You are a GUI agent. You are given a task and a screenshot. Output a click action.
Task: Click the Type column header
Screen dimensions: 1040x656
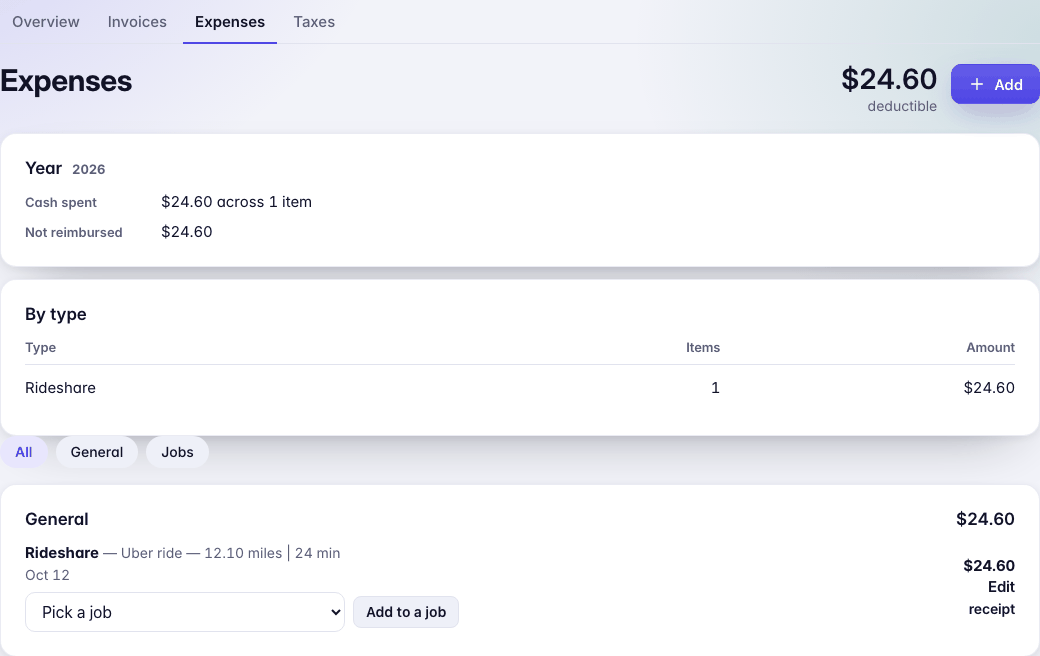(x=40, y=348)
